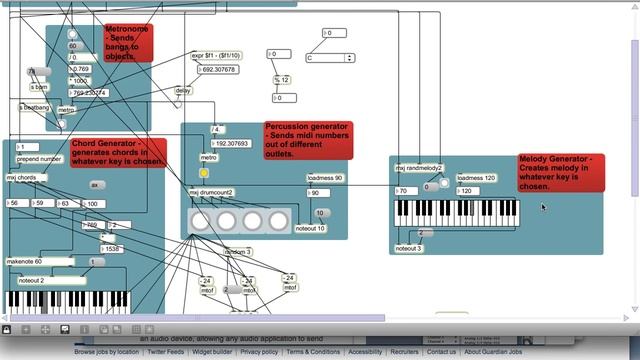Viewport: 640px width, 360px height.
Task: Click the message box 60 in Metronome
Action: click(x=76, y=46)
